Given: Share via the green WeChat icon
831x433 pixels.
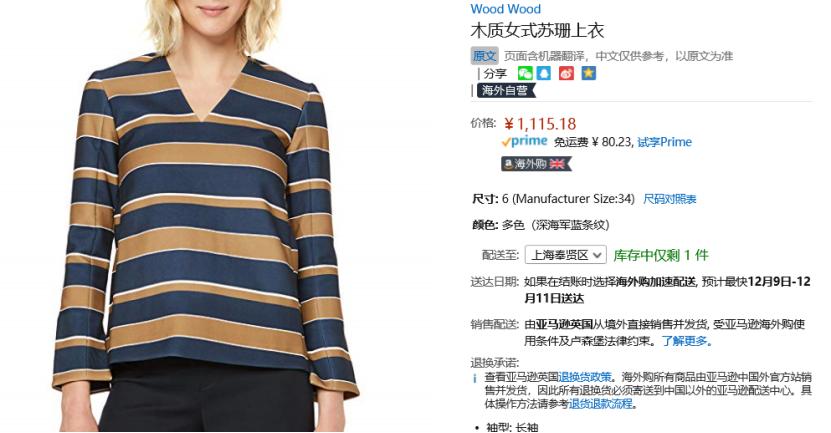Looking at the screenshot, I should point(525,73).
